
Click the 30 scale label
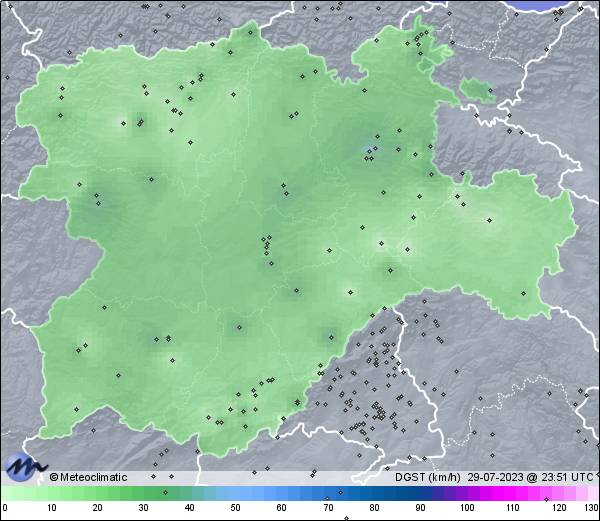tap(143, 508)
